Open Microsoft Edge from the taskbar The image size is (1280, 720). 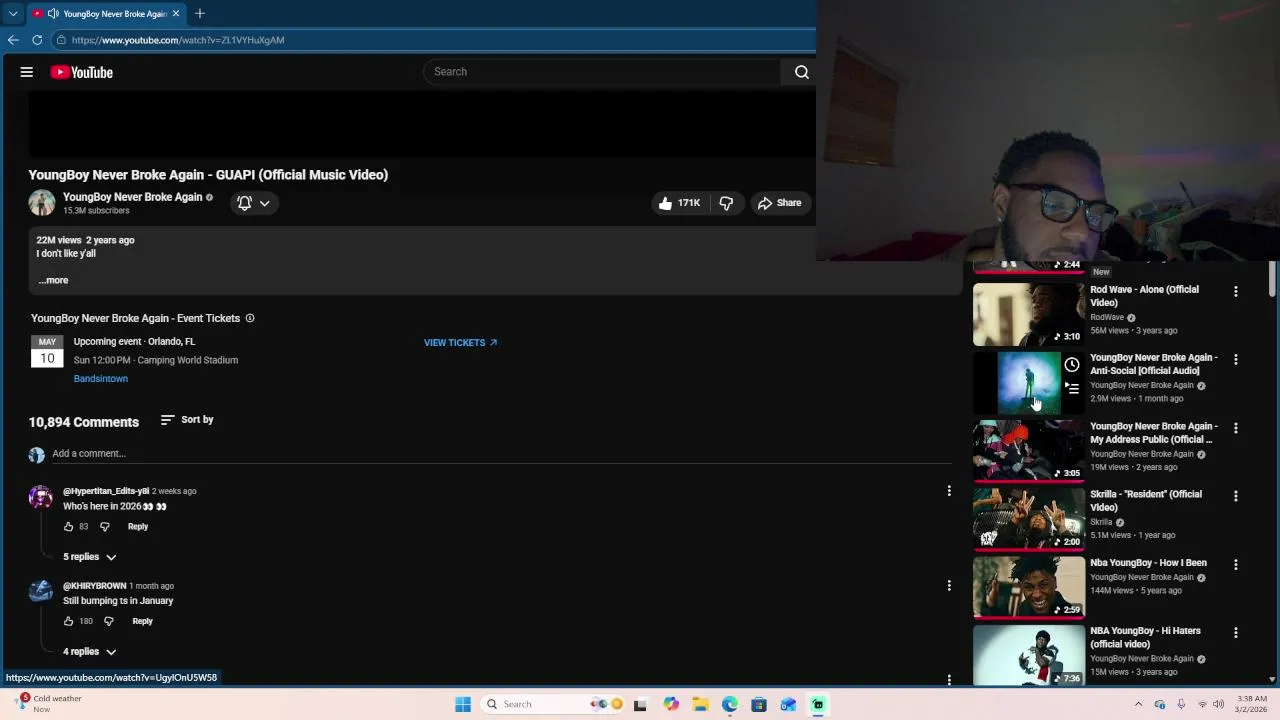pos(730,704)
